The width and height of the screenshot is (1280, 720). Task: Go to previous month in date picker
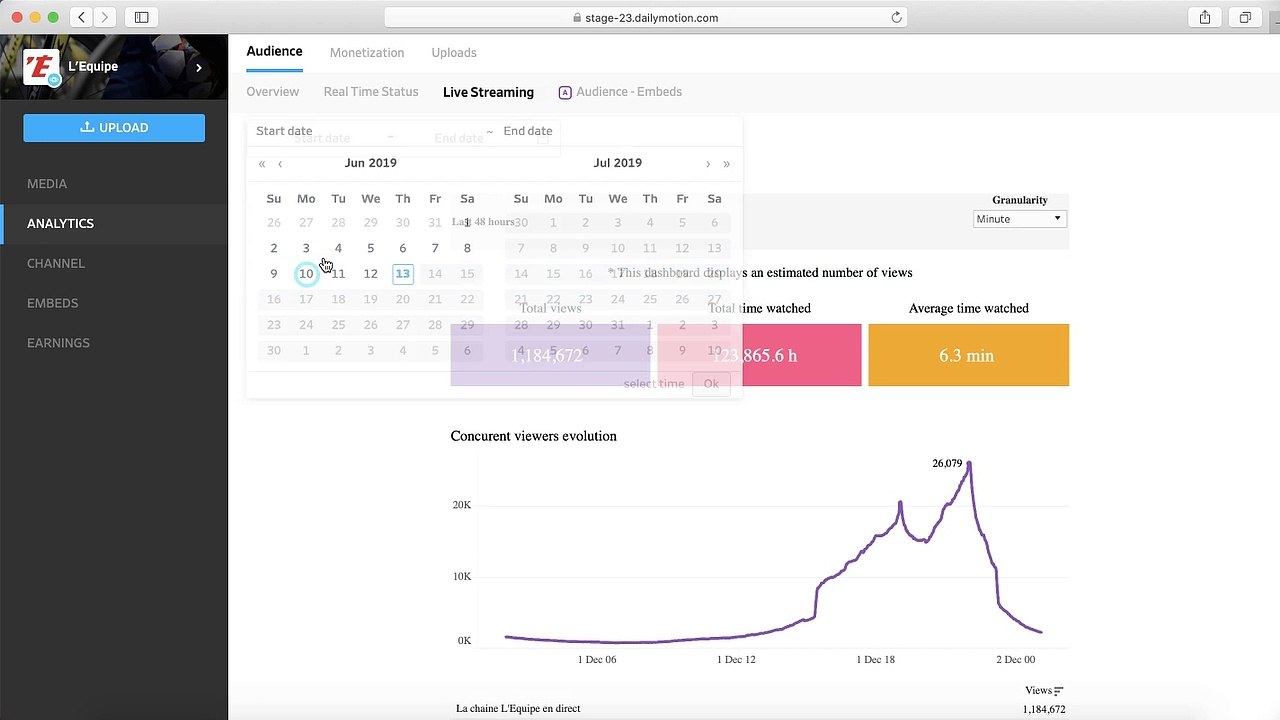(280, 164)
